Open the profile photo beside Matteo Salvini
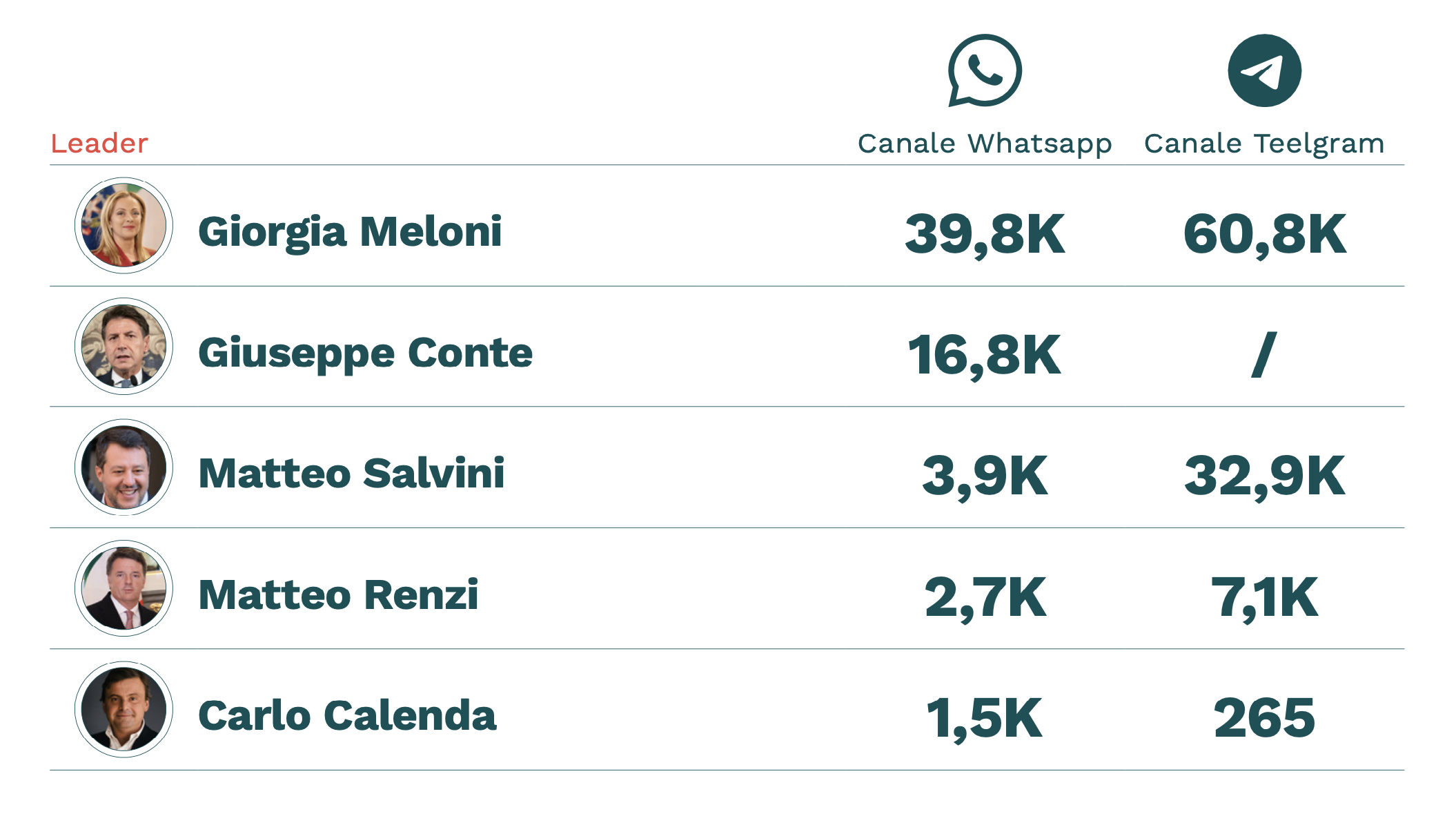 tap(124, 467)
